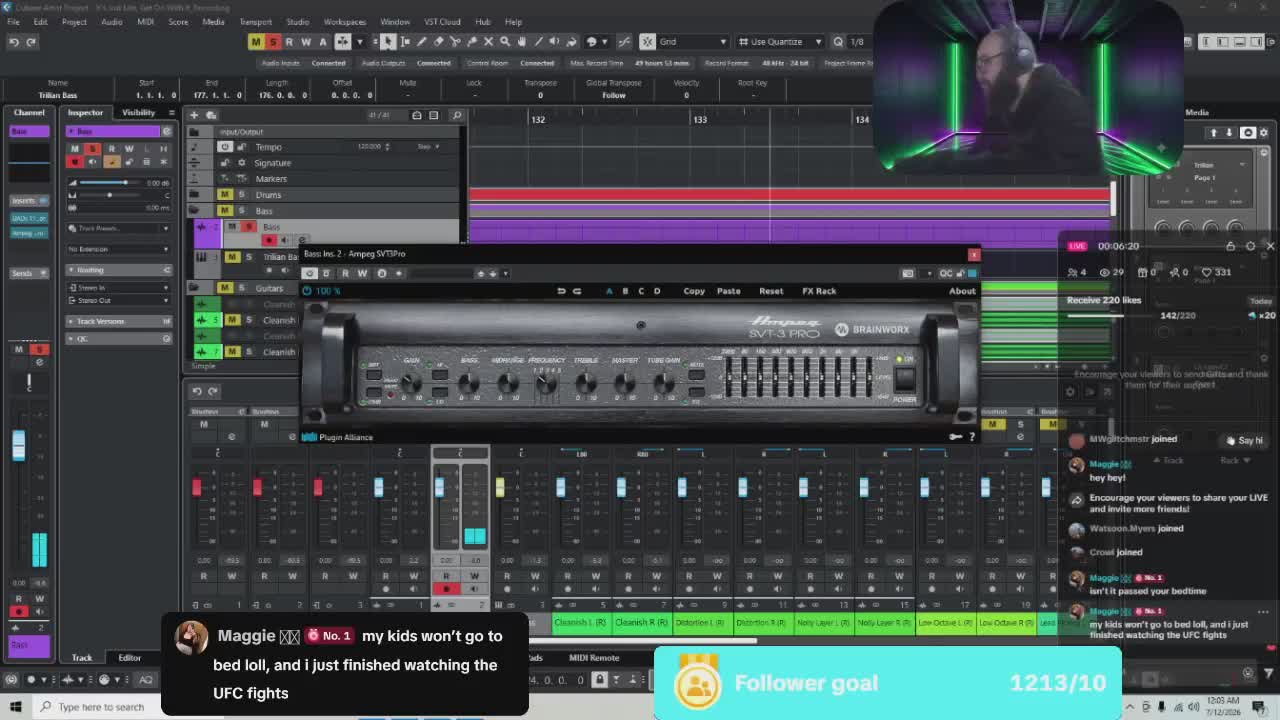This screenshot has height=720, width=1280.
Task: Open FX Rack in Ampeg plugin
Action: click(819, 291)
